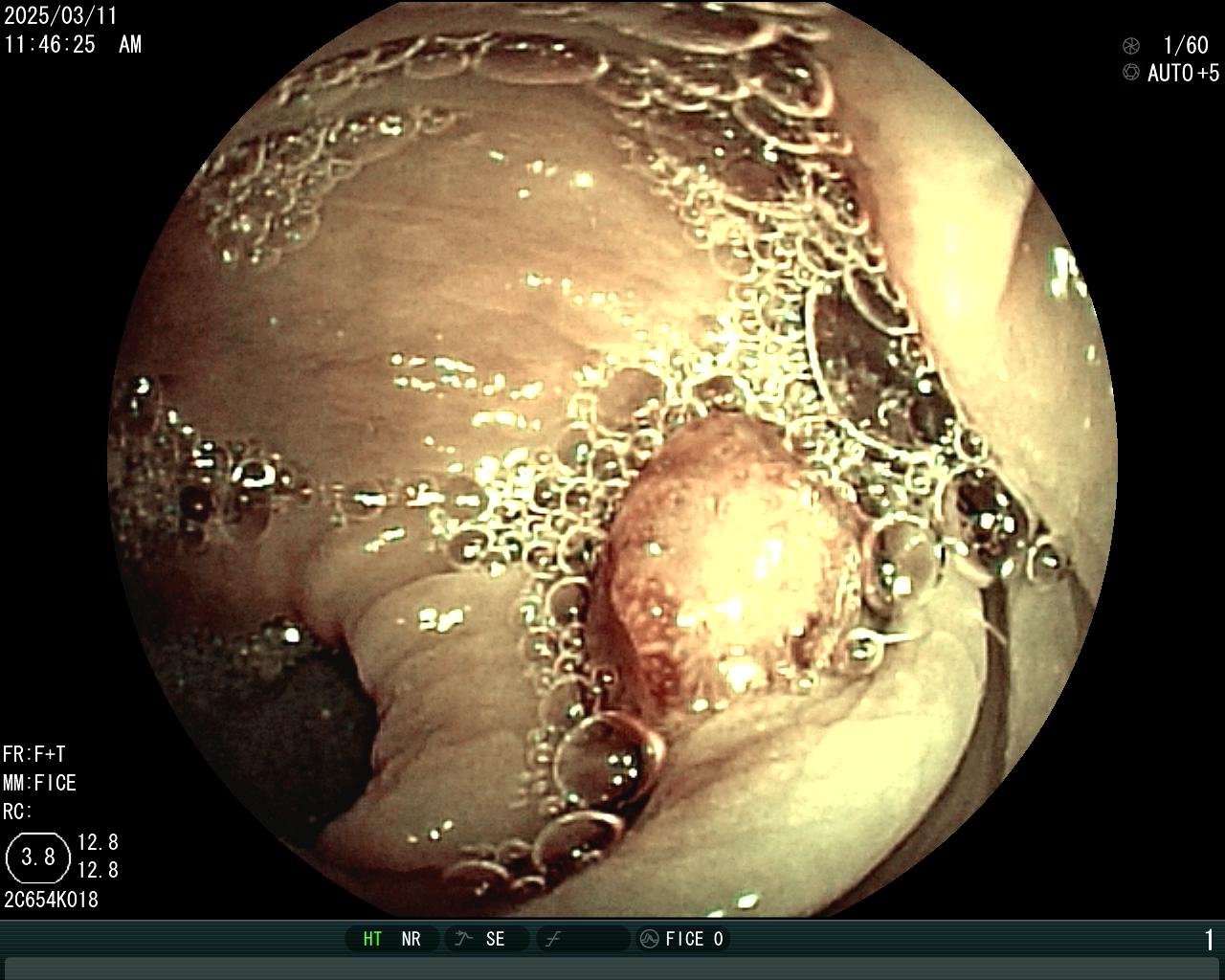The image size is (1225, 980).
Task: Click the iris icon beside AUTO+5
Action: (x=1131, y=73)
